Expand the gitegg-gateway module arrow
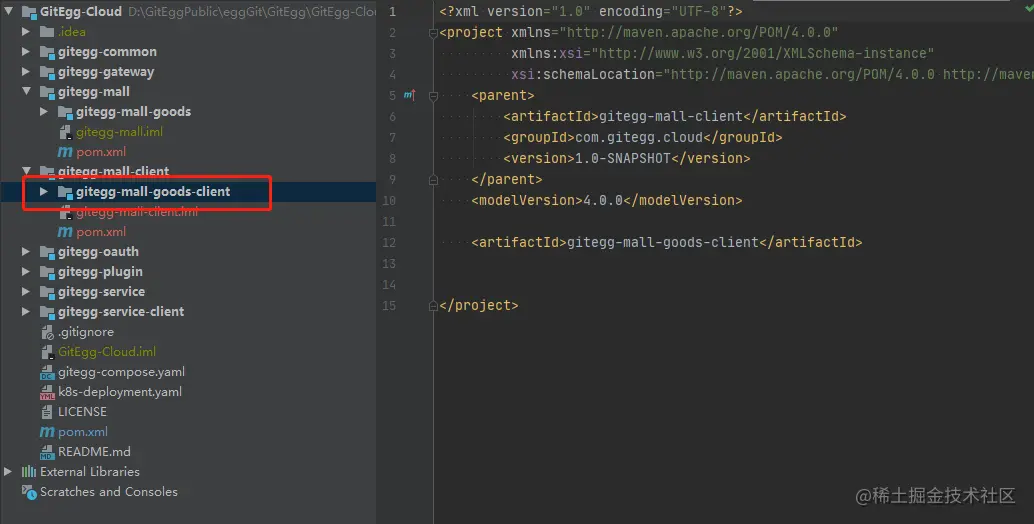The height and width of the screenshot is (524, 1034). pyautogui.click(x=26, y=71)
